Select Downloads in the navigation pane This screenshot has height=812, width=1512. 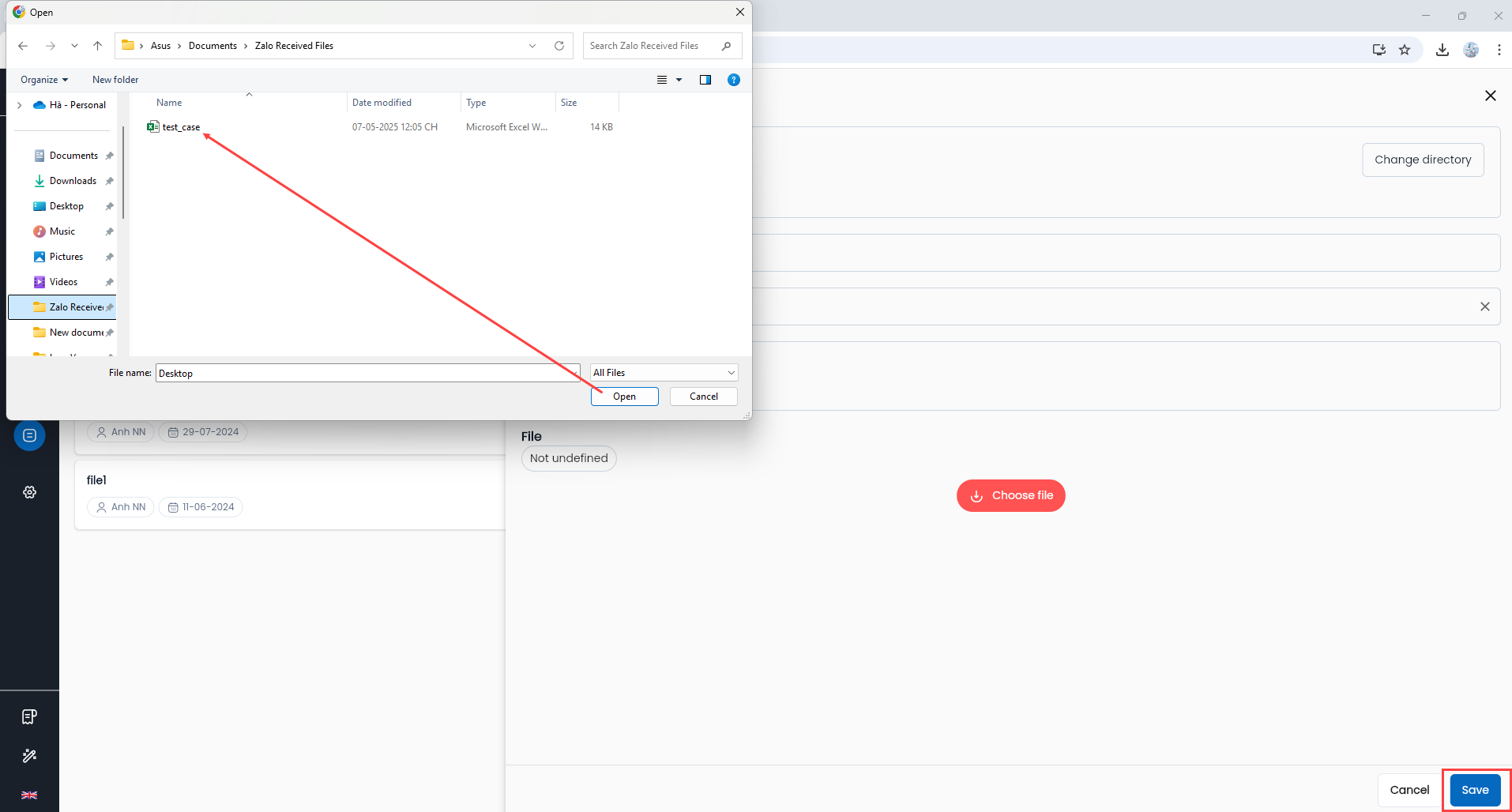click(73, 181)
